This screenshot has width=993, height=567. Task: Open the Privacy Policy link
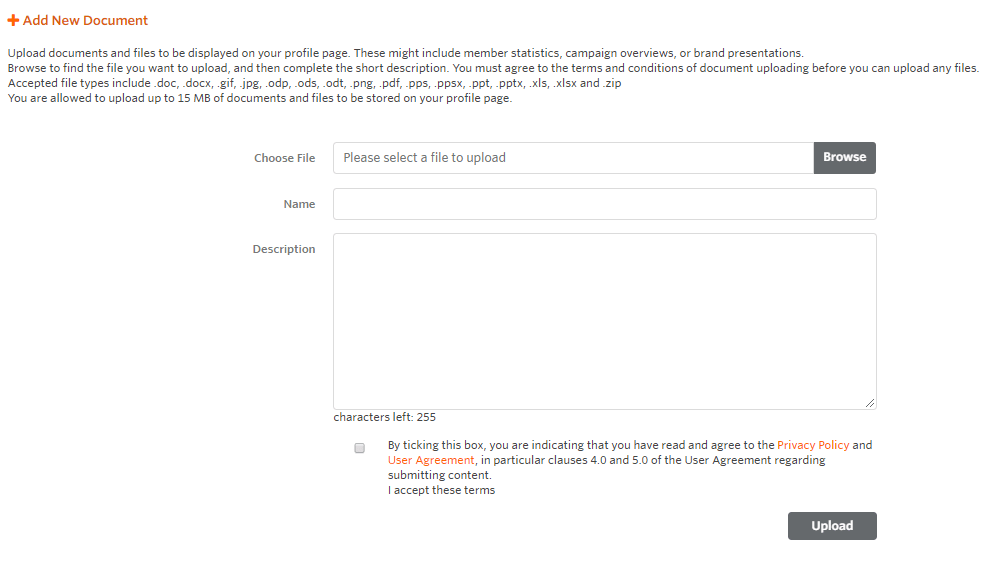click(x=812, y=445)
